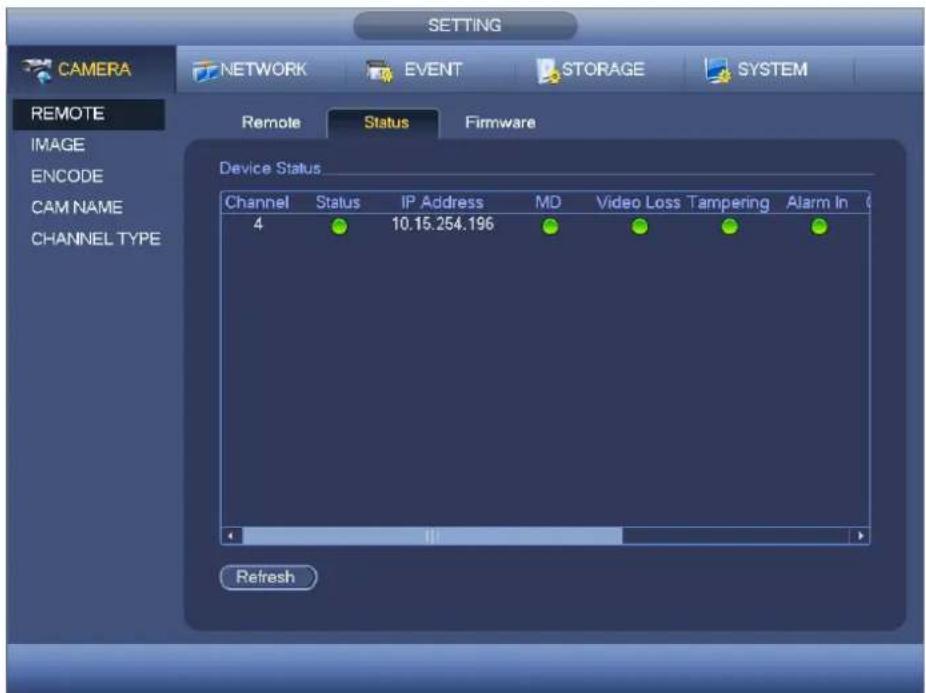926x693 pixels.
Task: Click the green MD indicator for channel 4
Action: [x=550, y=227]
